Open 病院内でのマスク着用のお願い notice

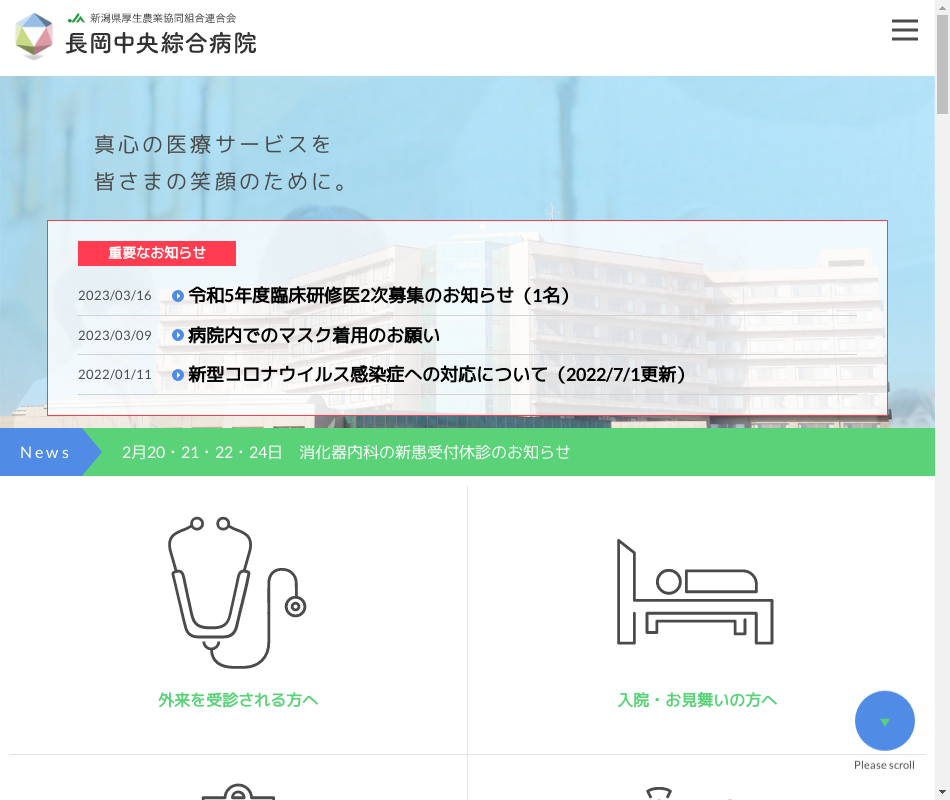click(x=314, y=336)
